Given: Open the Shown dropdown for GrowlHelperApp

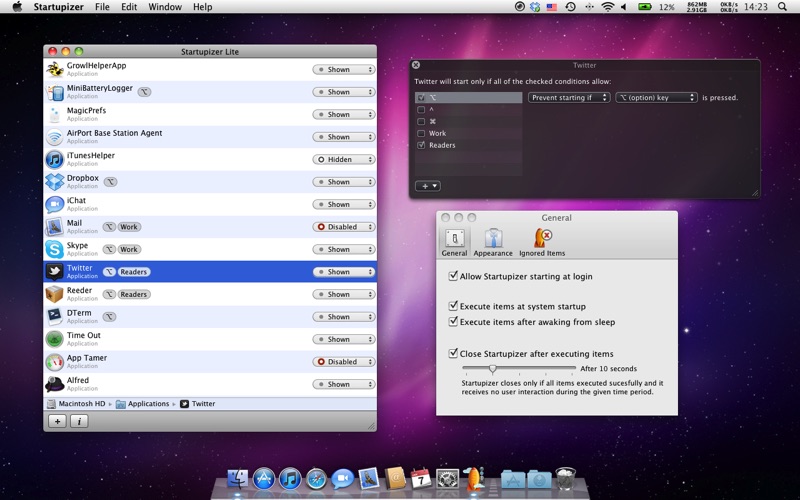Looking at the screenshot, I should pyautogui.click(x=344, y=69).
